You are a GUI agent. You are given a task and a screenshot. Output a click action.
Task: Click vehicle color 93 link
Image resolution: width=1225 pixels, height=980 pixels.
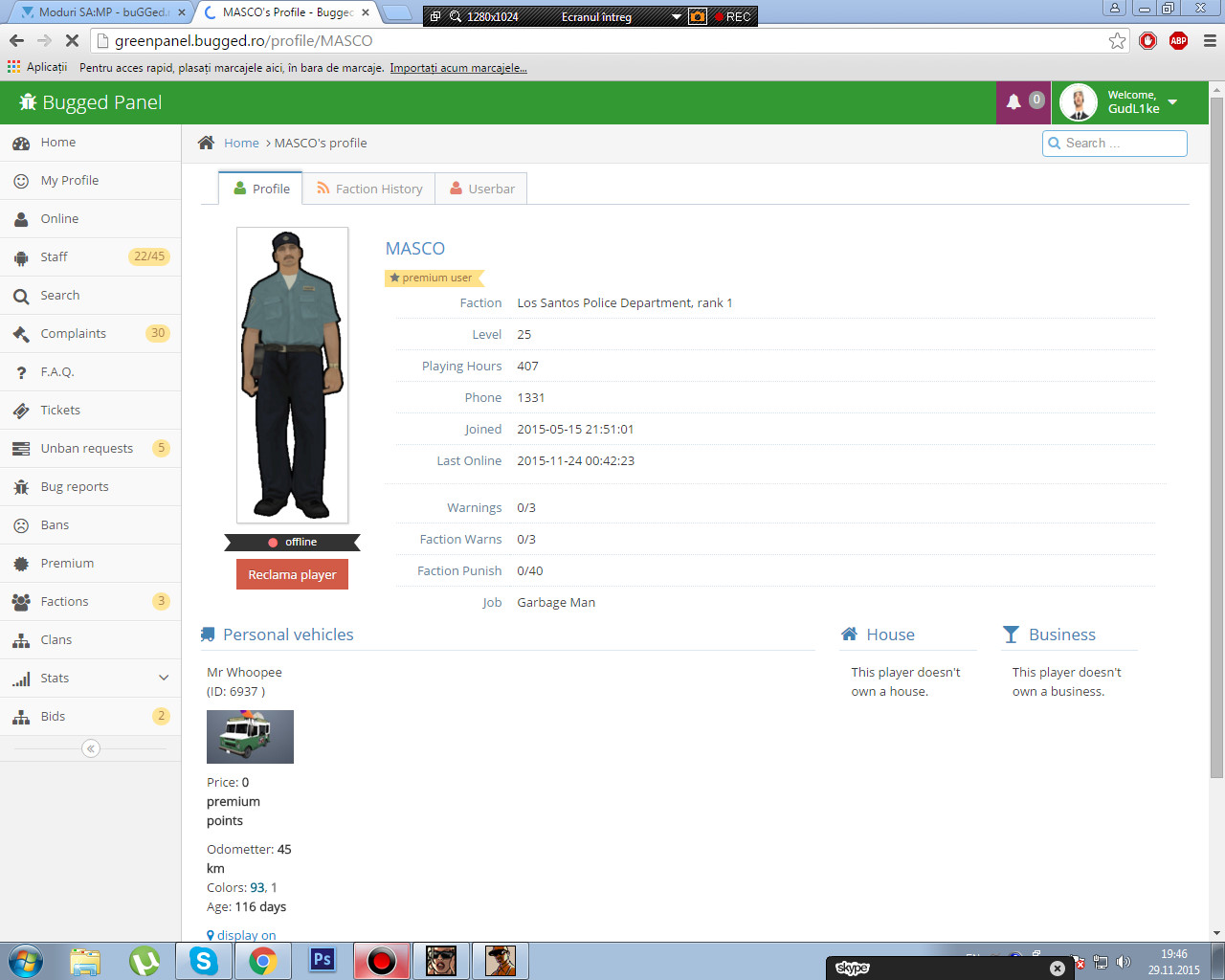(256, 887)
